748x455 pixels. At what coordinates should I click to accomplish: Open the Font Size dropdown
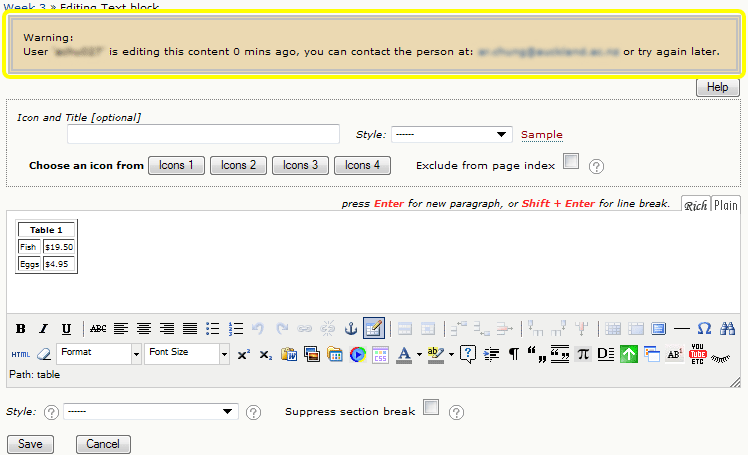point(187,354)
